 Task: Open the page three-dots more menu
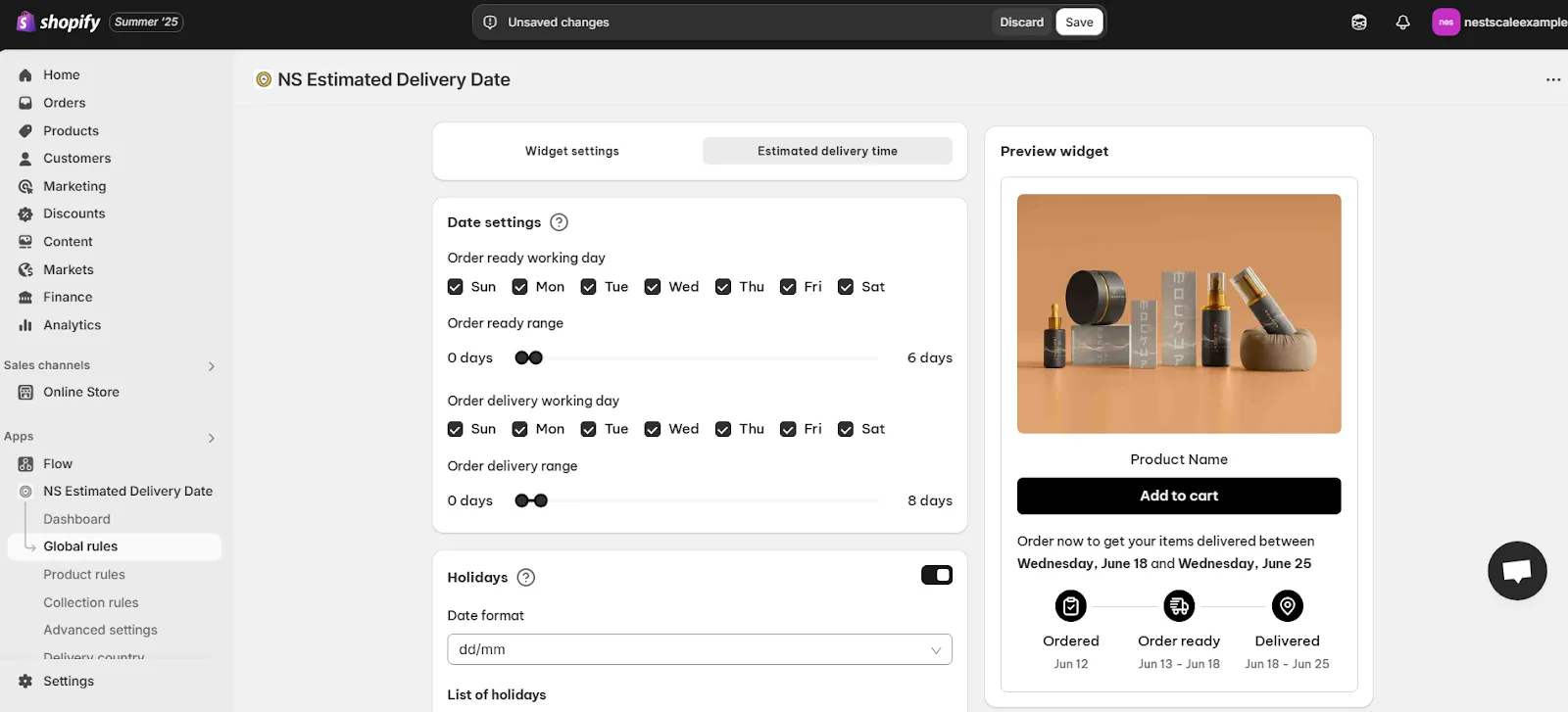[1553, 79]
